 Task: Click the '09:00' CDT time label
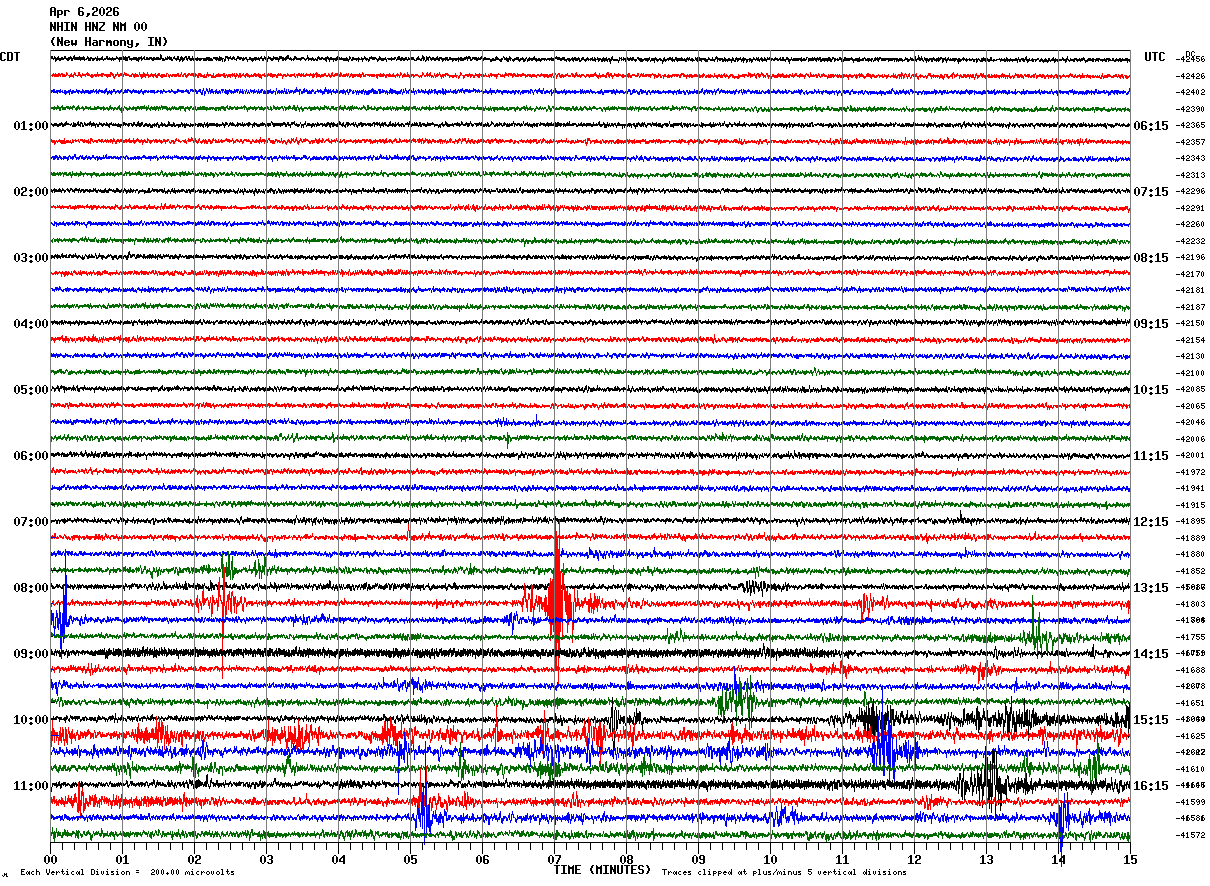click(x=31, y=654)
